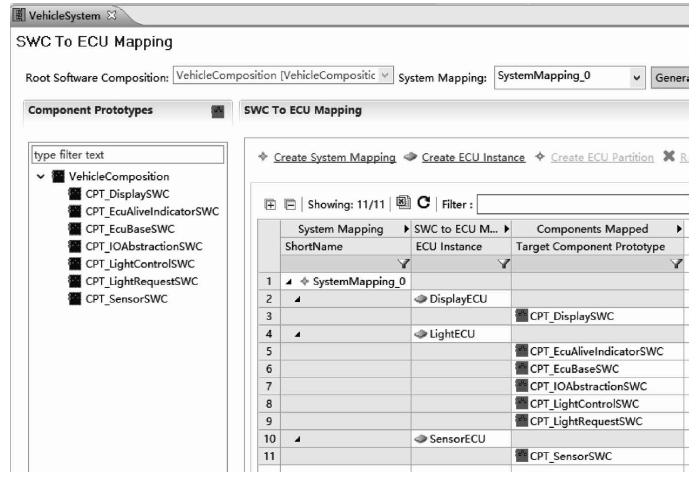Click the type filter text field
The width and height of the screenshot is (696, 490).
(x=128, y=155)
